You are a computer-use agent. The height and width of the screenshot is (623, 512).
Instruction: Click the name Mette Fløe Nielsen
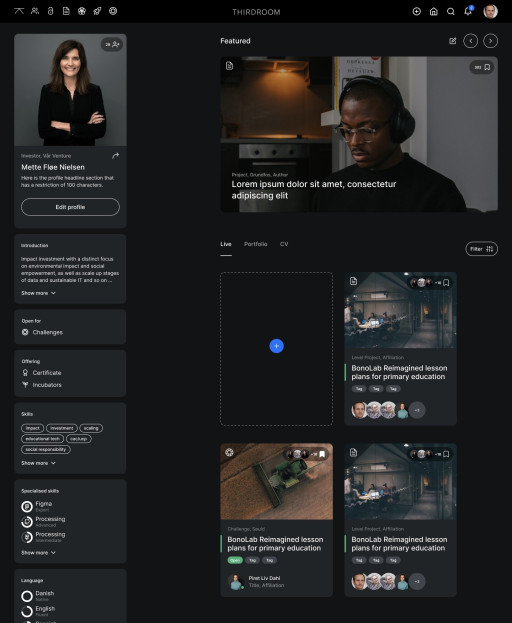coord(53,167)
